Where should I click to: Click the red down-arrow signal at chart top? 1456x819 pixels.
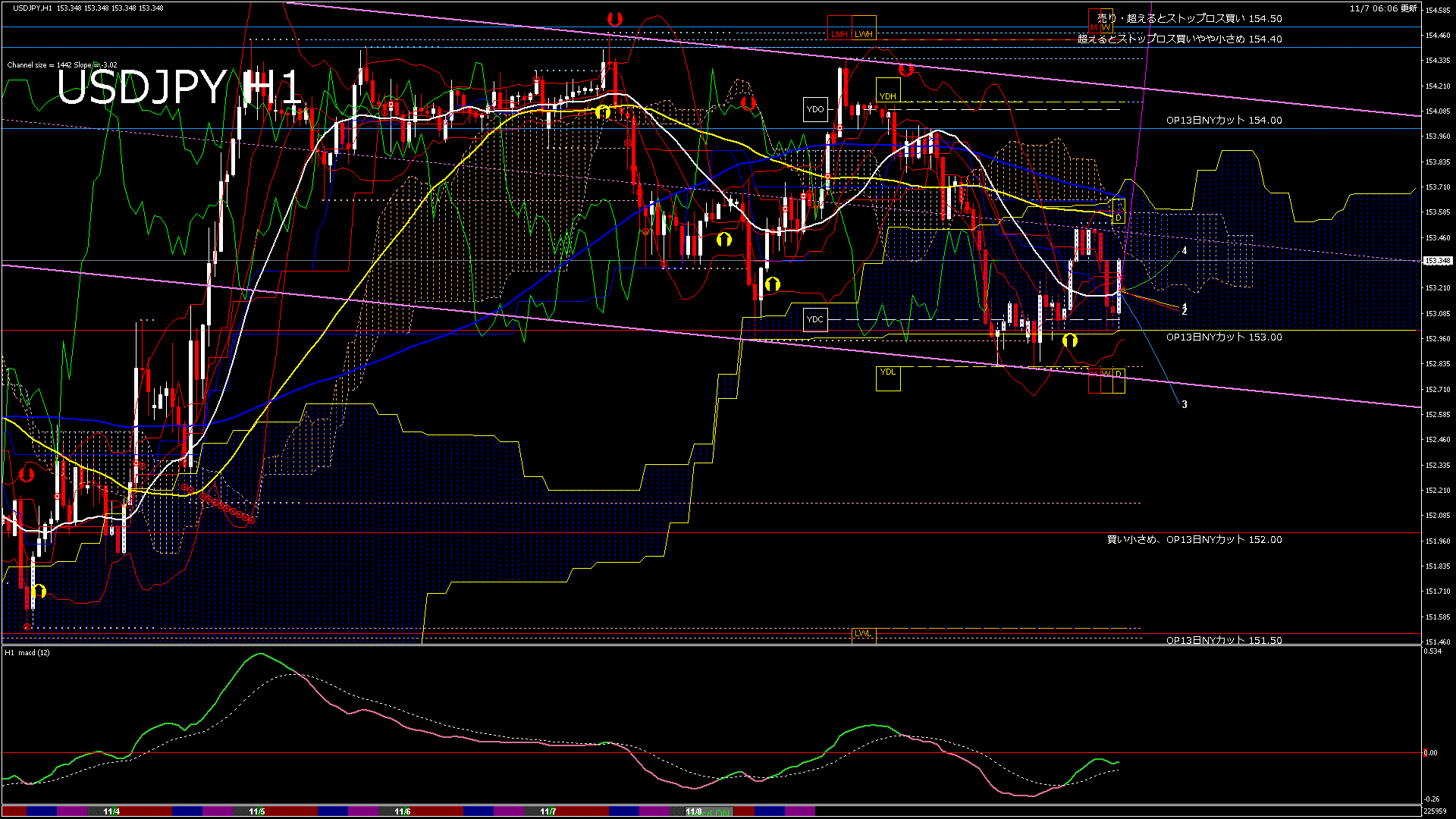coord(614,19)
